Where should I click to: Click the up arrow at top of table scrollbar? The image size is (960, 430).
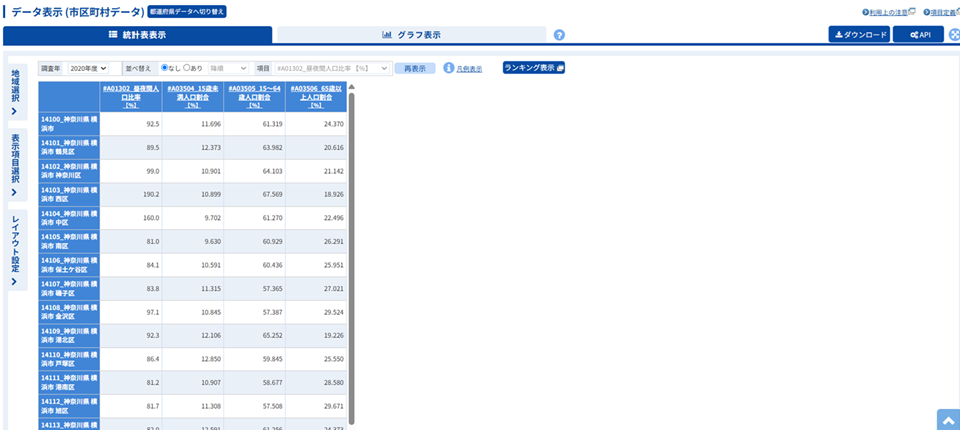pyautogui.click(x=352, y=86)
